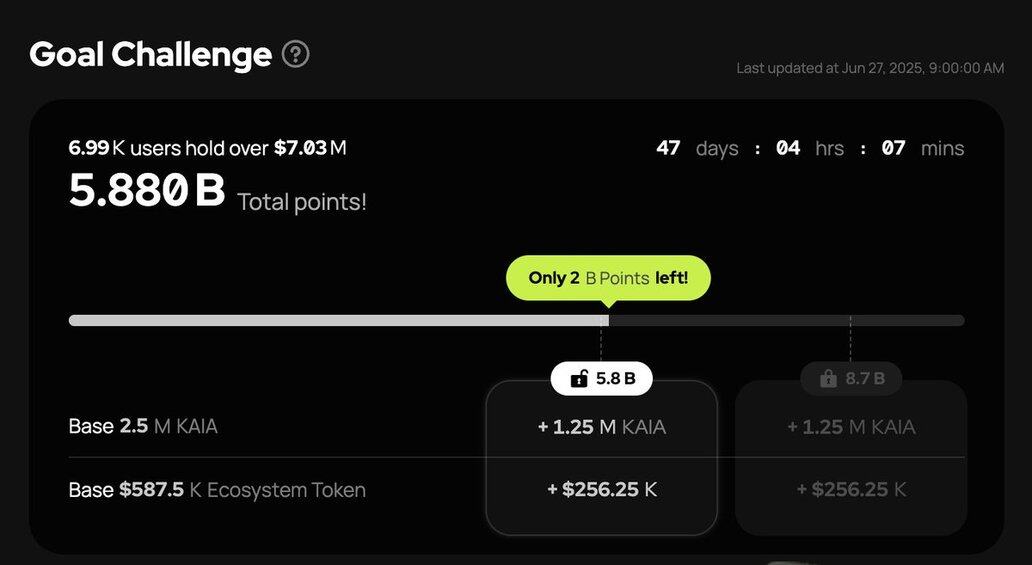
Task: Click the Goal Challenge heading
Action: 150,54
